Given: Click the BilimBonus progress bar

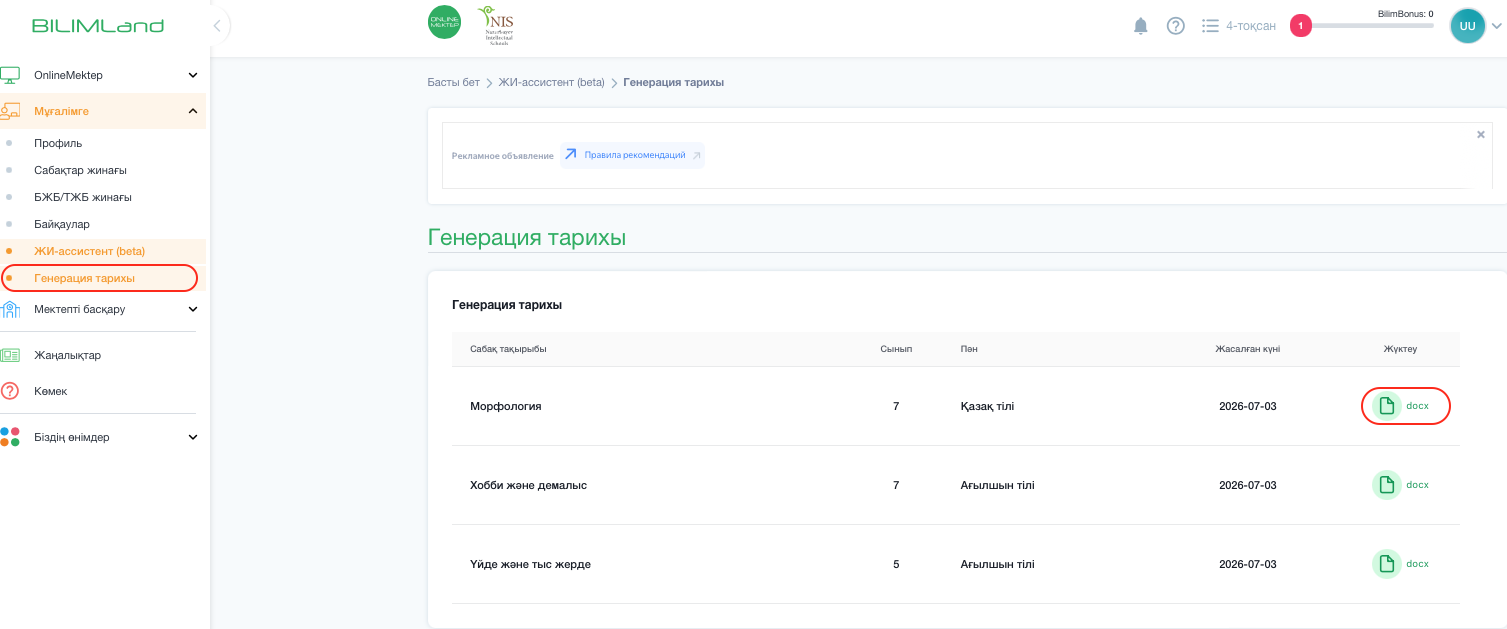Looking at the screenshot, I should coord(1373,26).
